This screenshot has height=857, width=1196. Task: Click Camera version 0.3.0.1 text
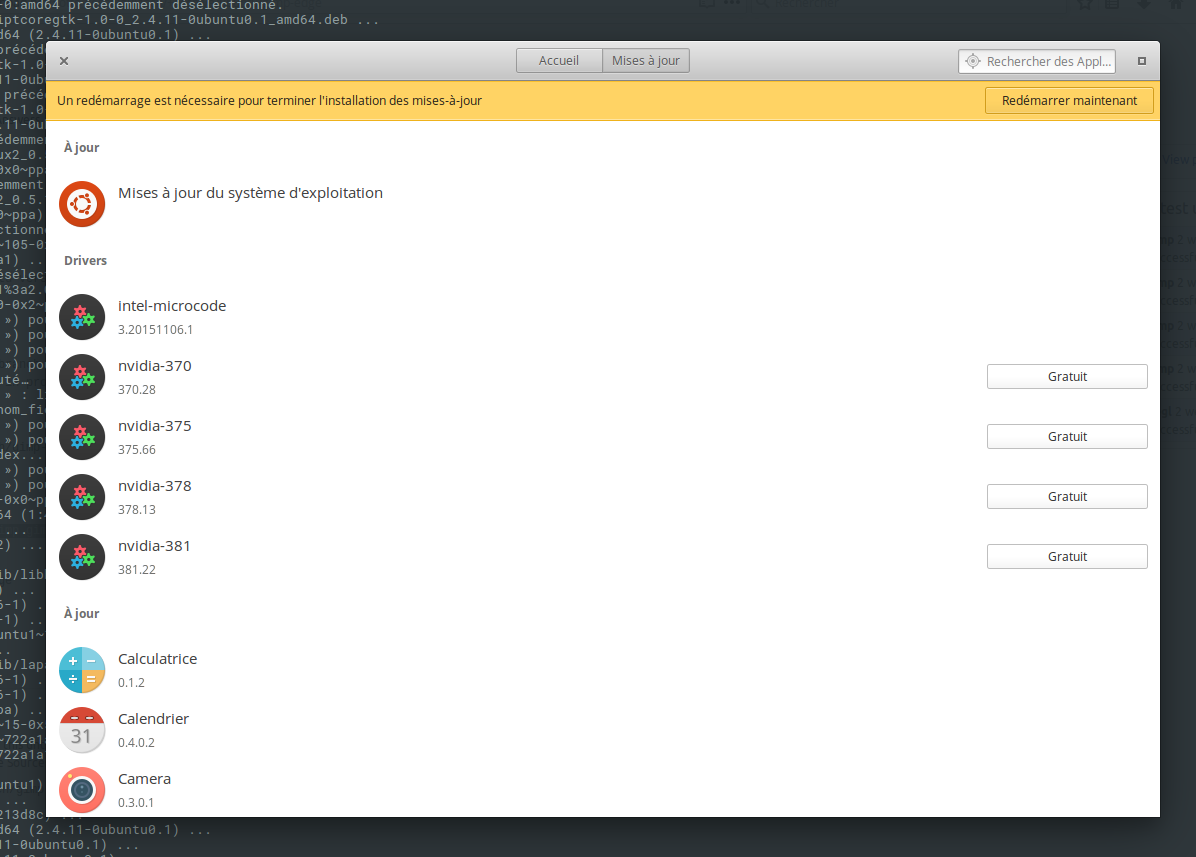[136, 803]
